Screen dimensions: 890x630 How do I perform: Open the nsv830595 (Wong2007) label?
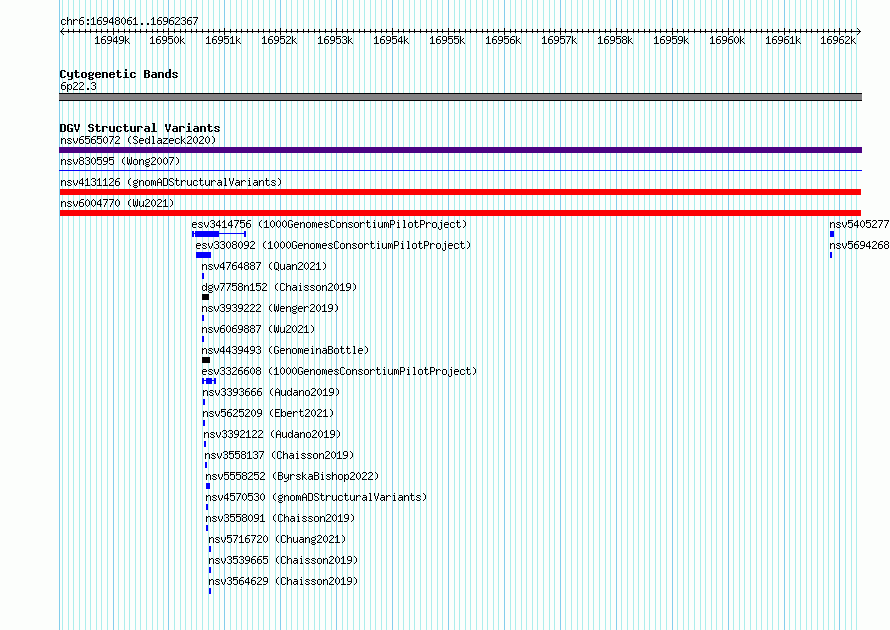pos(120,161)
